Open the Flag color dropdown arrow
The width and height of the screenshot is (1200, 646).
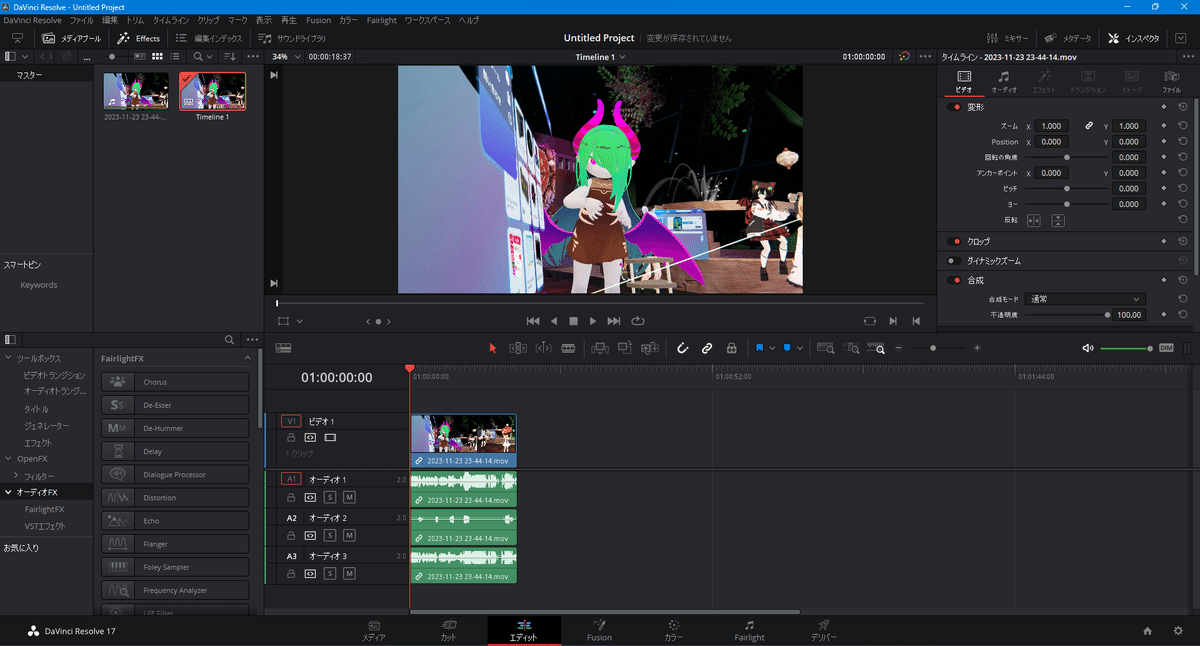[x=772, y=348]
